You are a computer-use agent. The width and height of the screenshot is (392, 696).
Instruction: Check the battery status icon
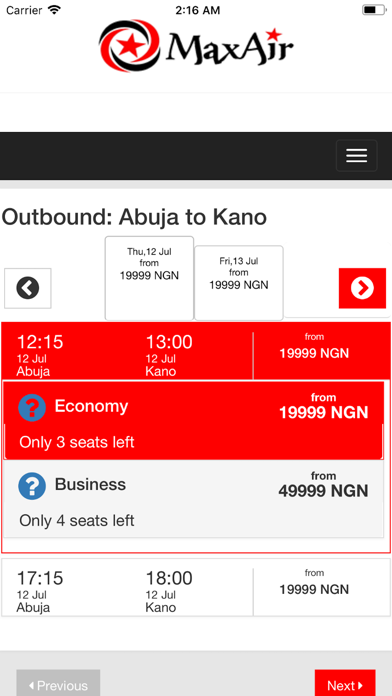374,10
